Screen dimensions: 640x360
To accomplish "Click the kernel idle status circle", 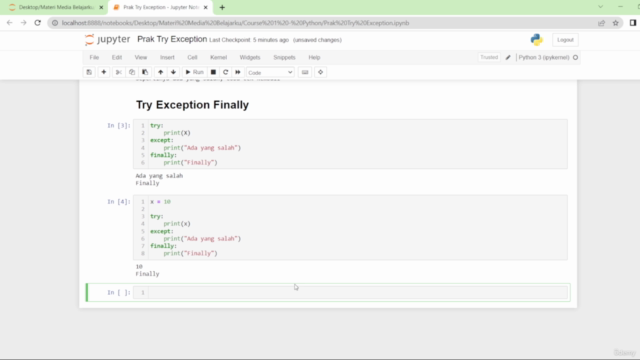I will click(576, 58).
